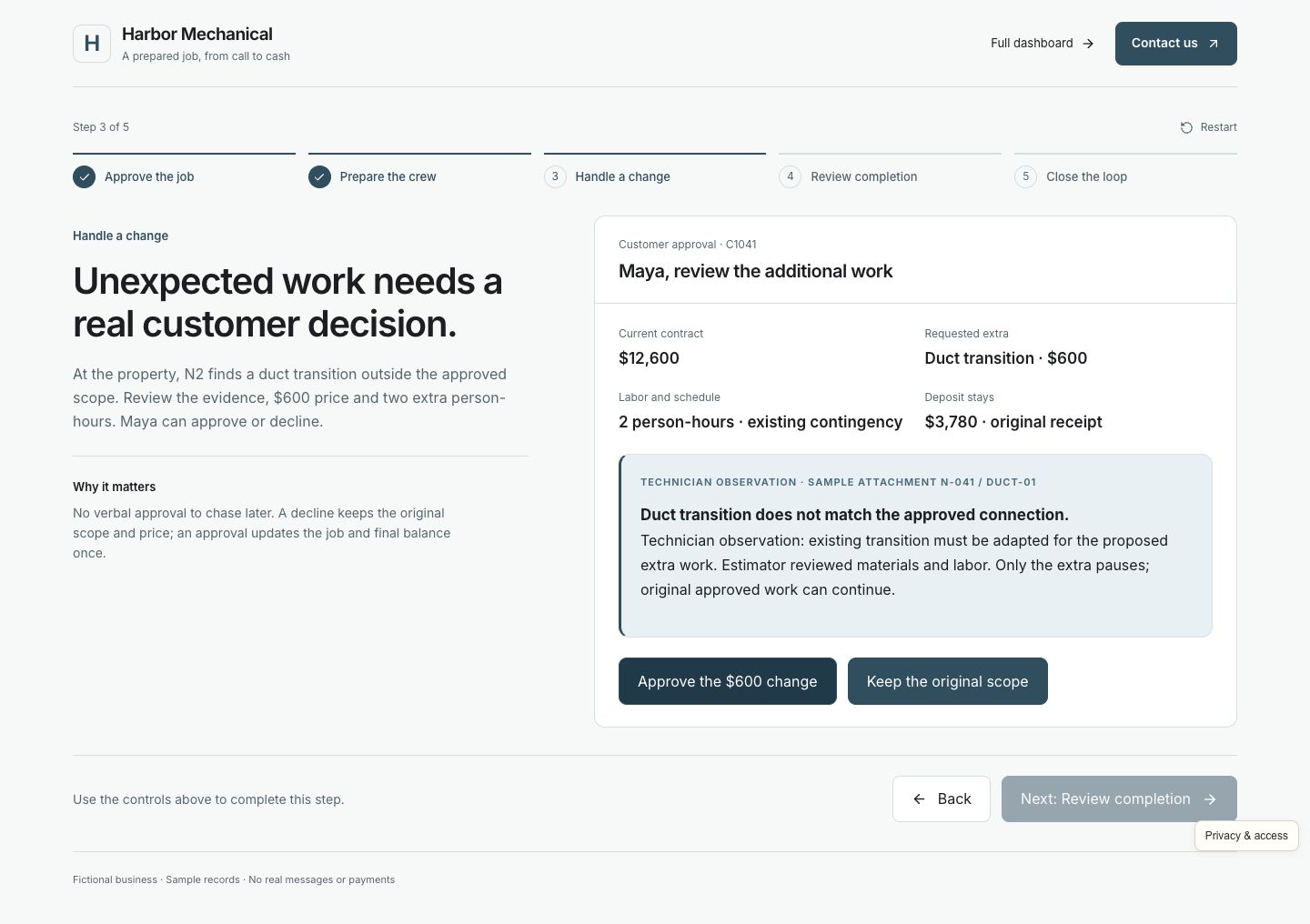Viewport: 1310px width, 924px height.
Task: Click the Harbor Mechanical H logo
Action: [92, 44]
